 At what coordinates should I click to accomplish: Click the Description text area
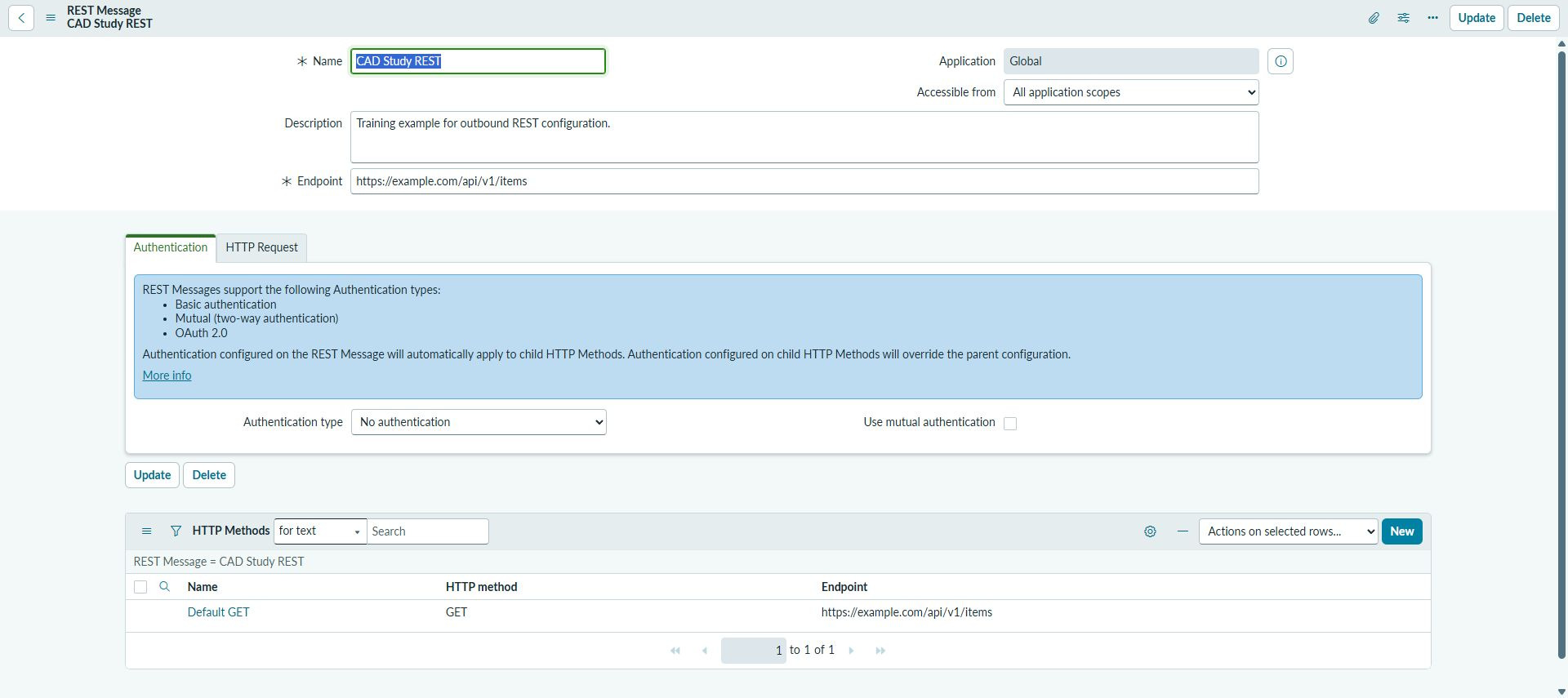coord(804,137)
